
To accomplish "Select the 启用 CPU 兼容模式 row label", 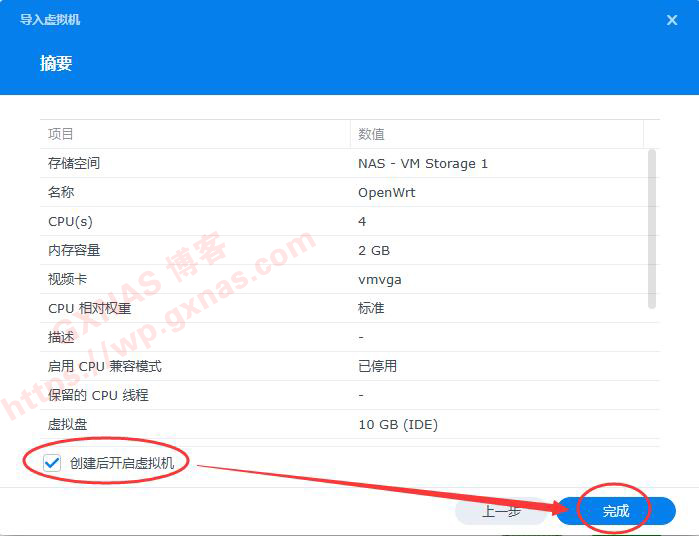I will click(104, 366).
